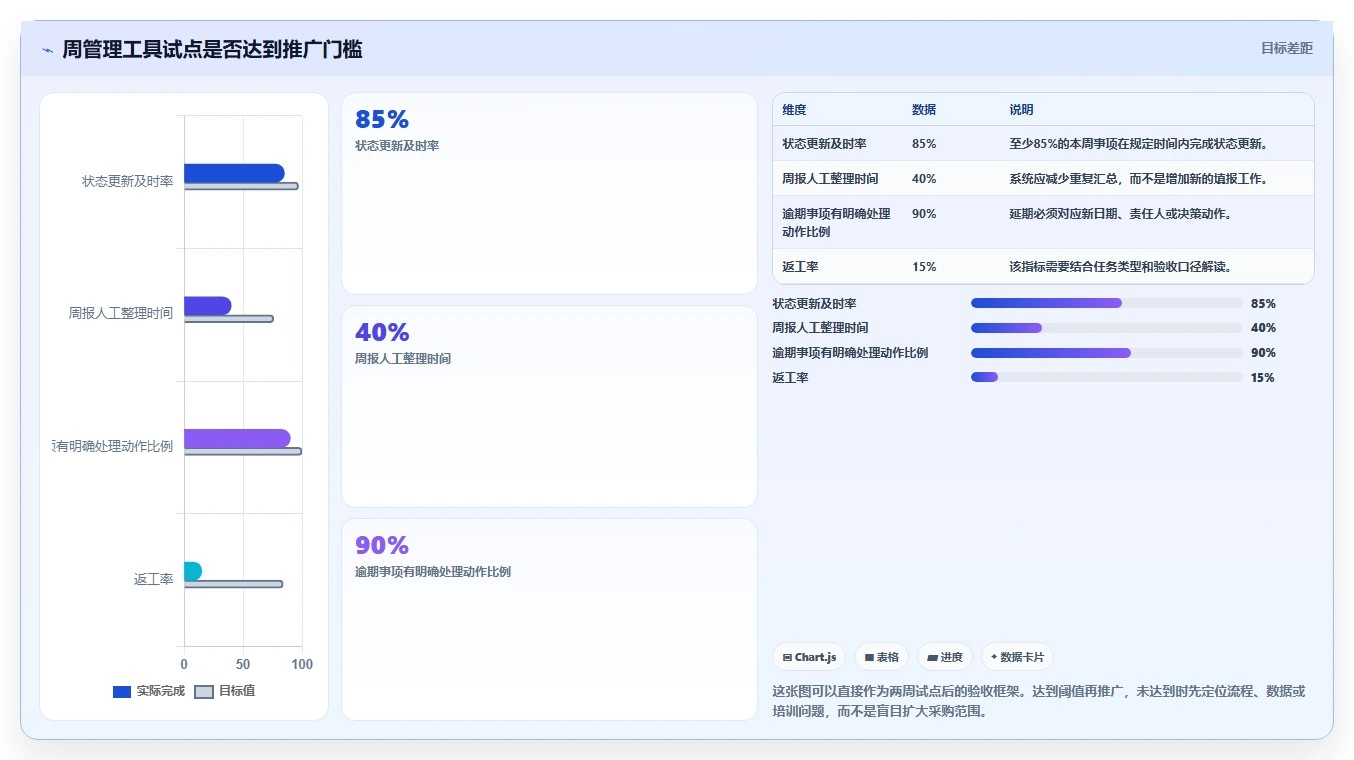Screen dimensions: 1354x760
Task: Click the footer note starting 这张图可以直接作为
Action: coord(1039,701)
